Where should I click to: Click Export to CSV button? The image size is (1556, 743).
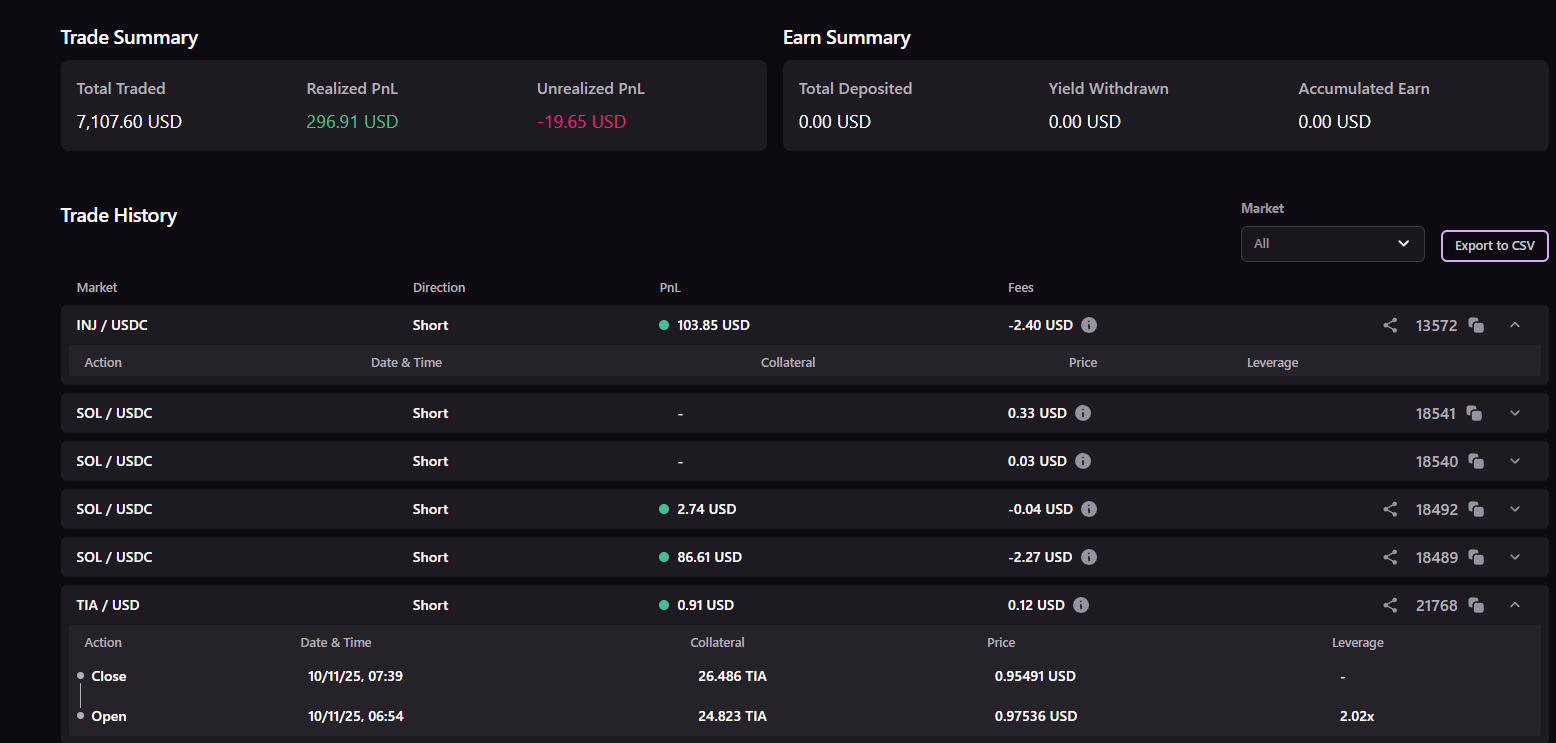tap(1494, 245)
